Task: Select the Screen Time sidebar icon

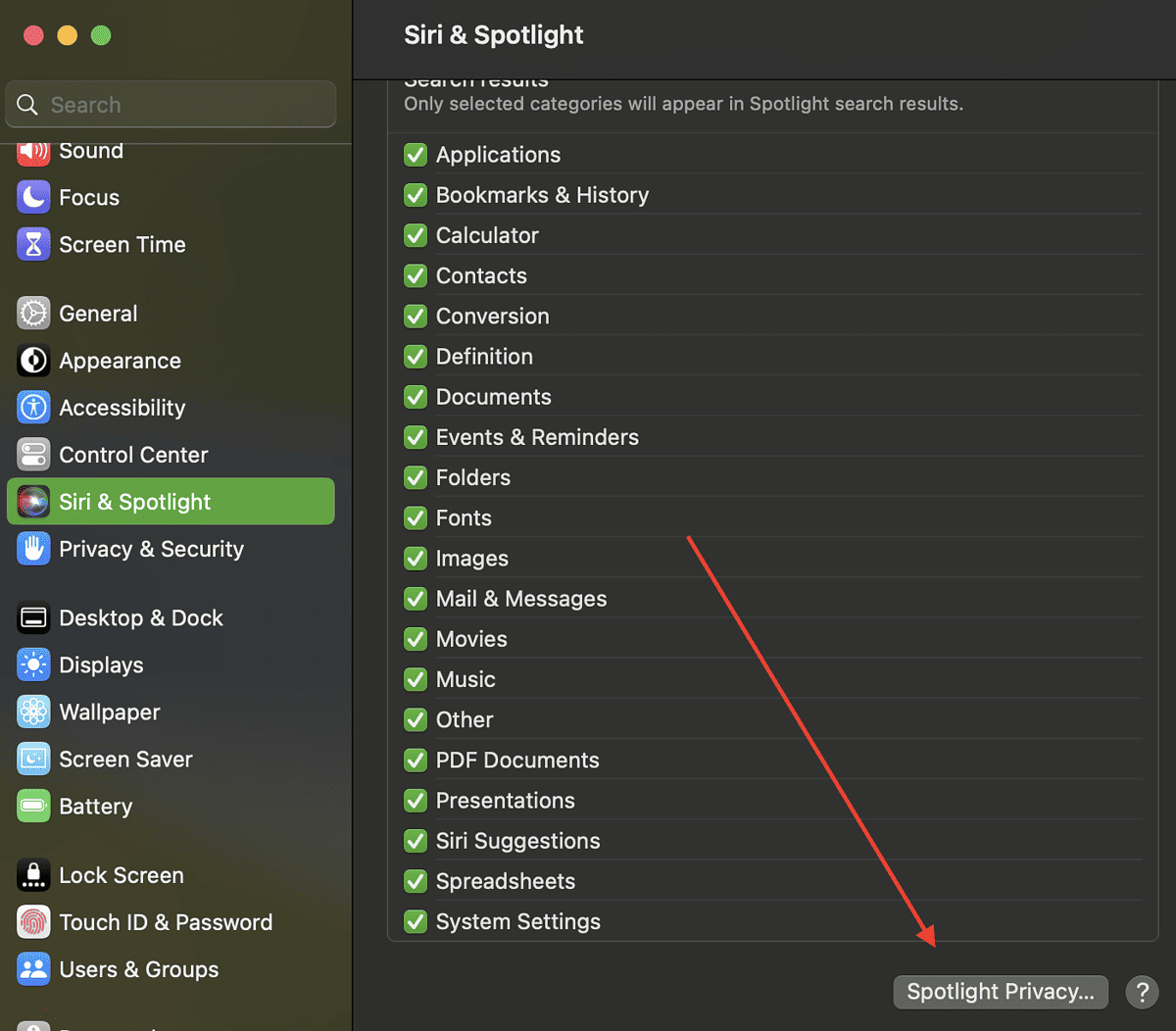Action: 32,244
